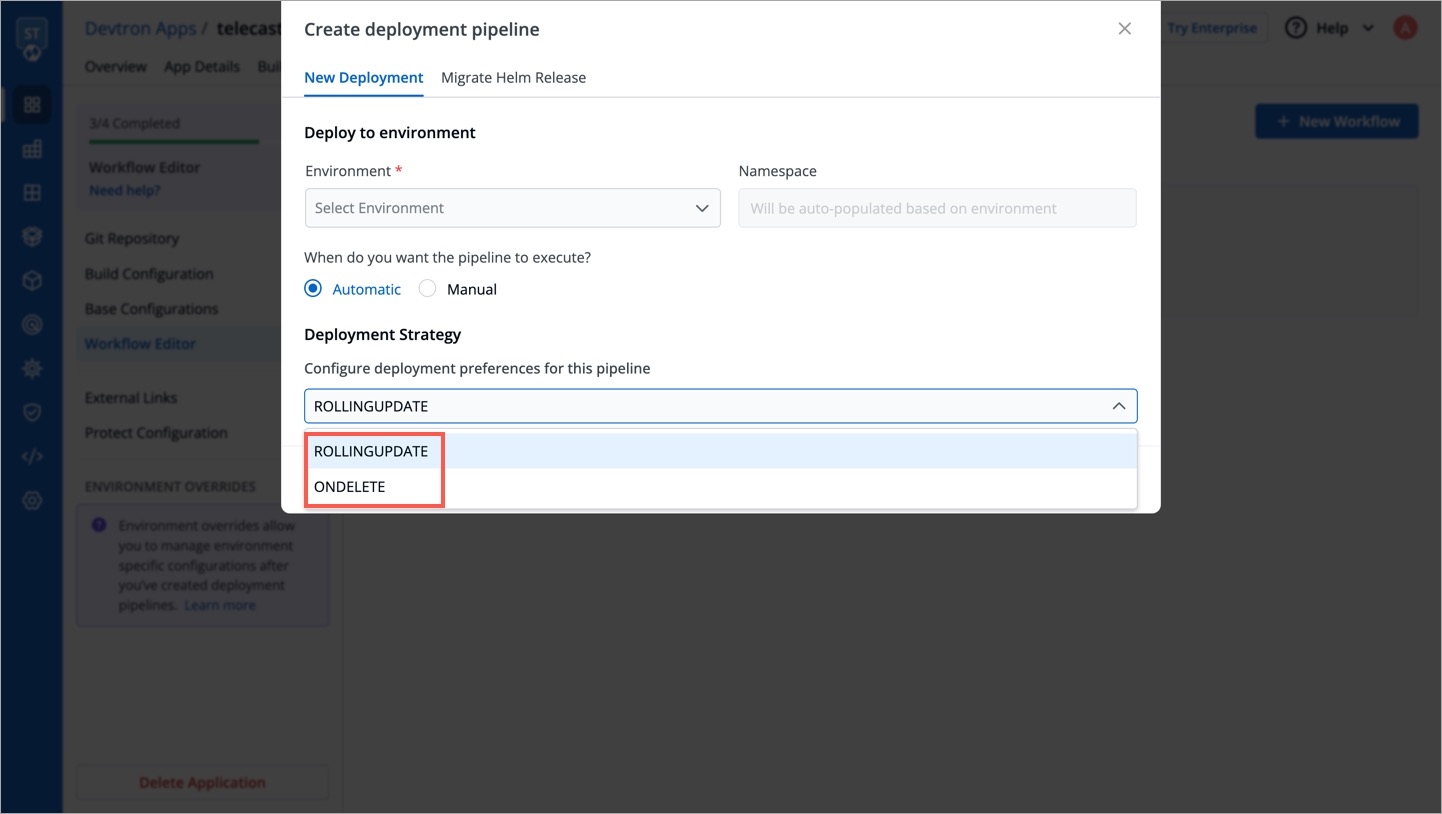
Task: Click the shield security icon in sidebar
Action: click(x=32, y=413)
